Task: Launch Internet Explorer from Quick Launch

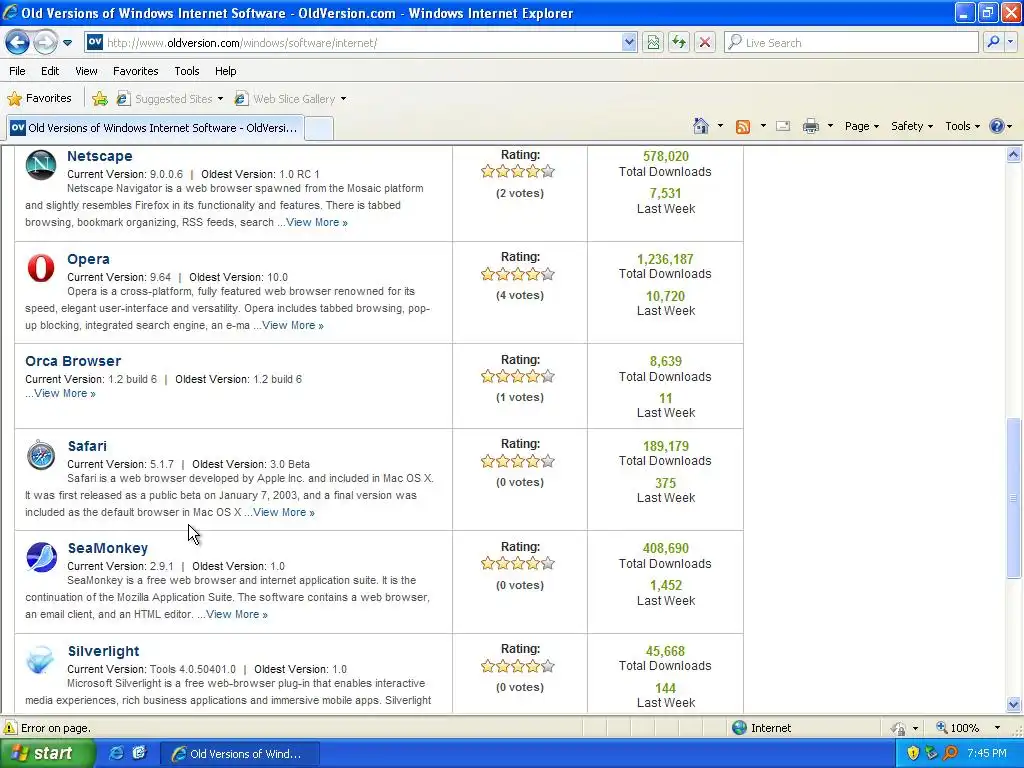Action: point(116,753)
